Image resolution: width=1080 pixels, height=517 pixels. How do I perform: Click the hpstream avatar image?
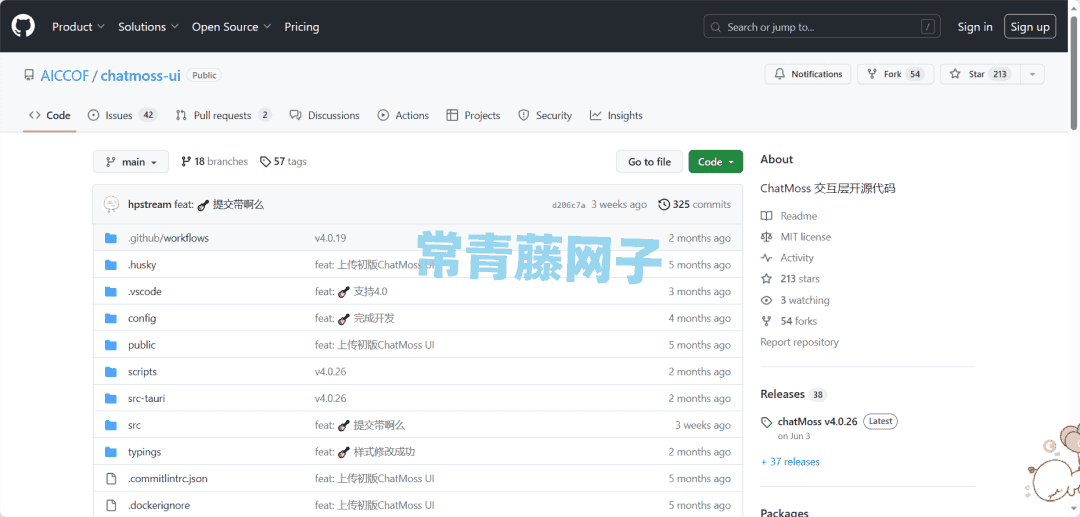111,204
